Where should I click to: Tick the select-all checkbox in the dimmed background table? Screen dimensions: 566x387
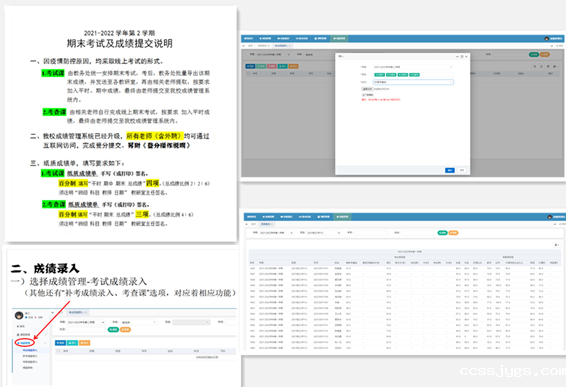248,73
